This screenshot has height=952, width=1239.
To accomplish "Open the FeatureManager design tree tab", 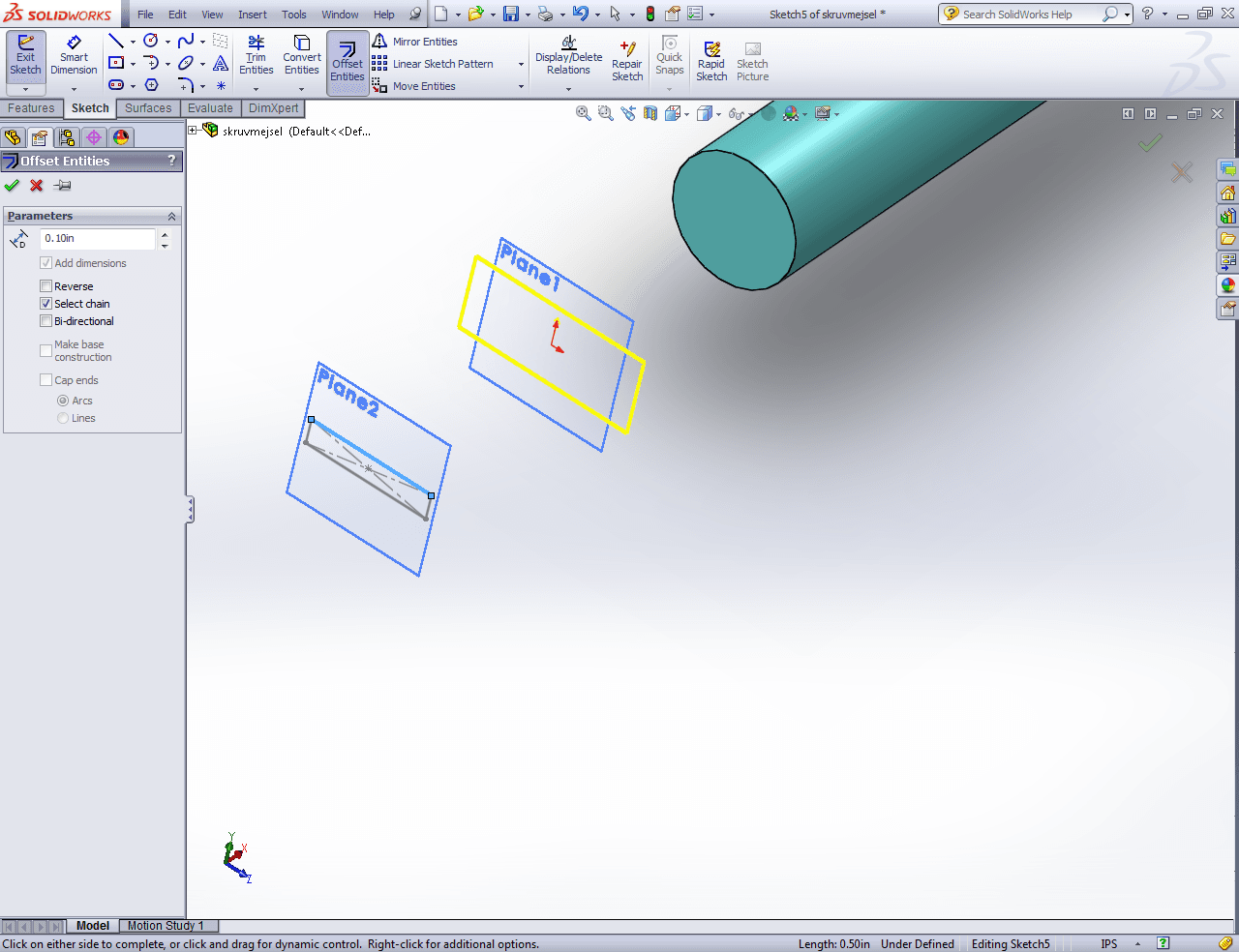I will [x=13, y=137].
